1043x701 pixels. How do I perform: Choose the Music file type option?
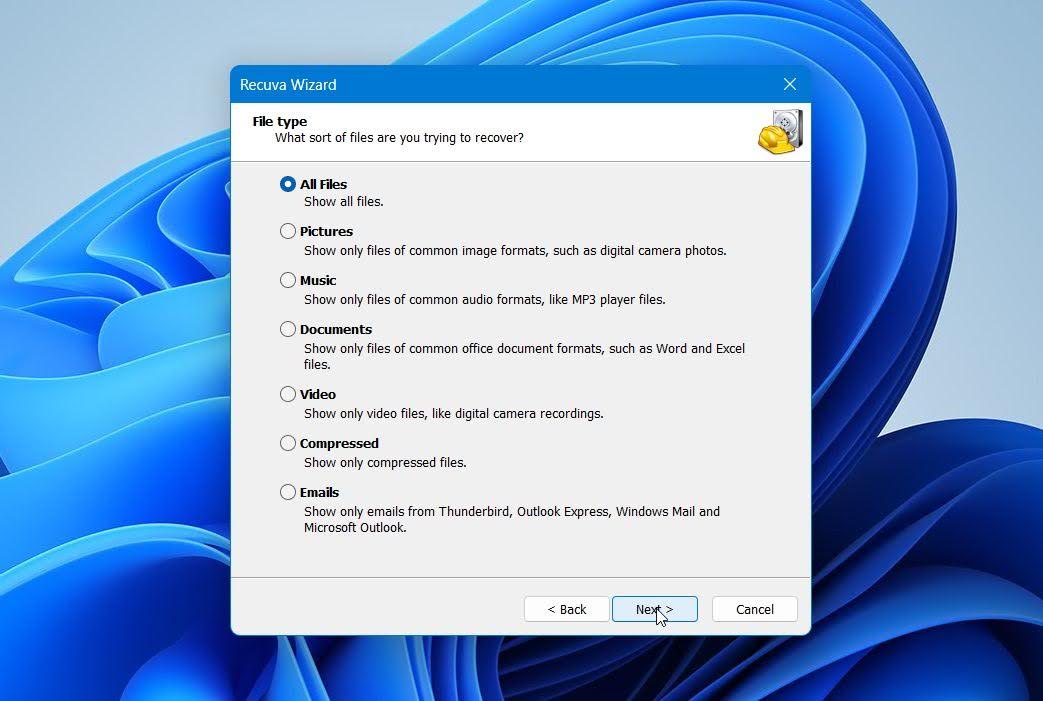287,280
